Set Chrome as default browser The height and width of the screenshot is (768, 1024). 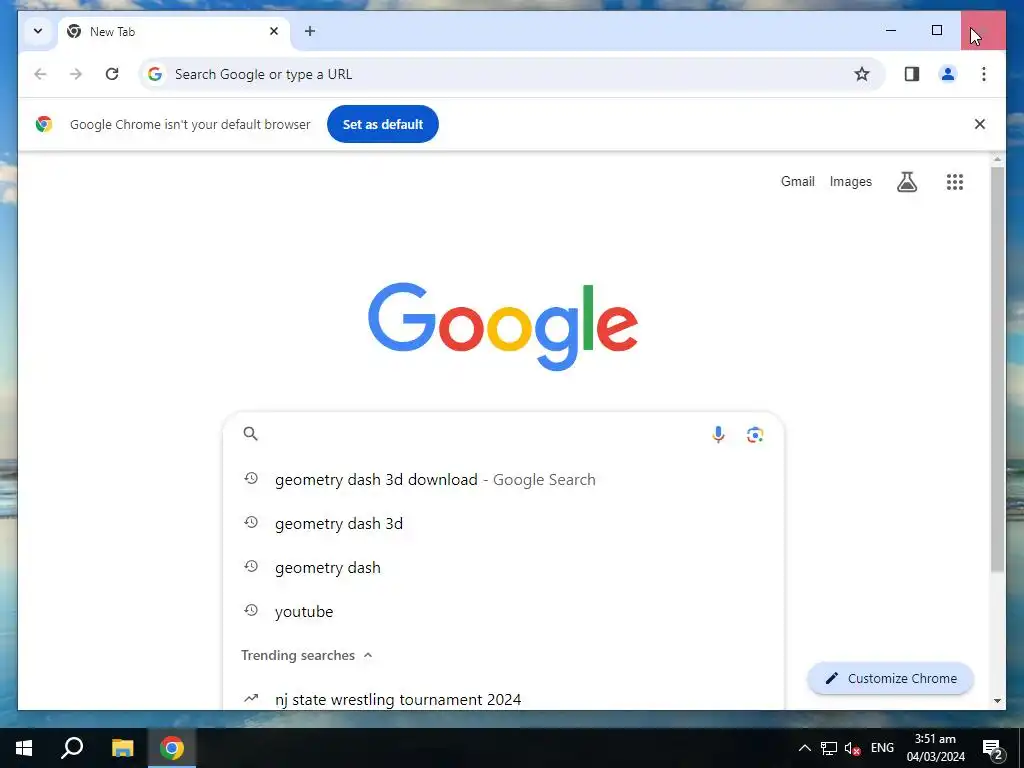click(x=383, y=124)
